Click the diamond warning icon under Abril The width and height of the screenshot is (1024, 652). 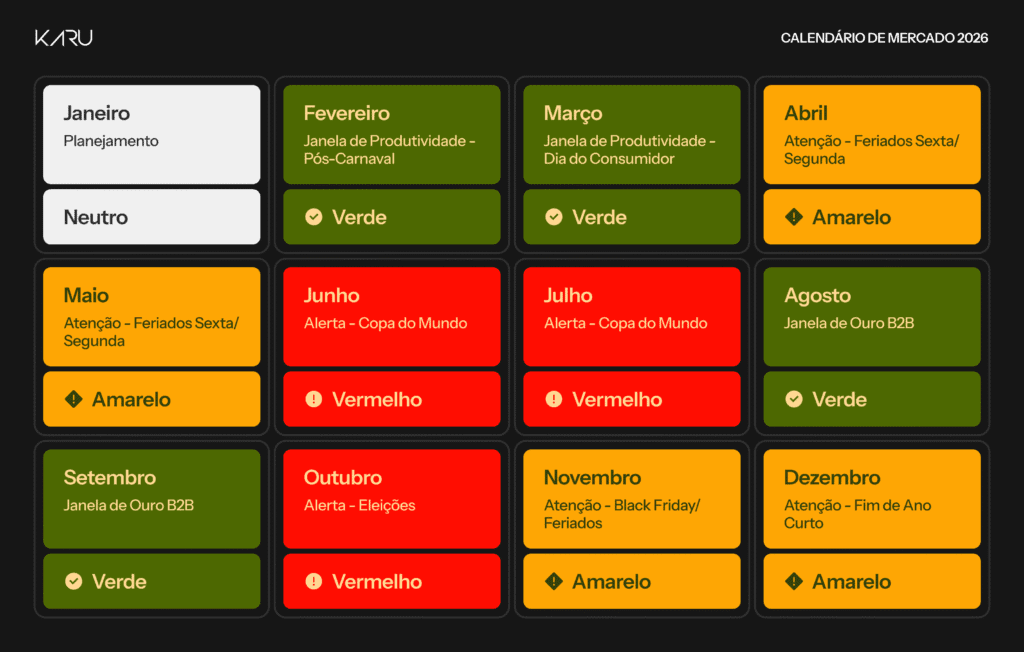tap(794, 217)
